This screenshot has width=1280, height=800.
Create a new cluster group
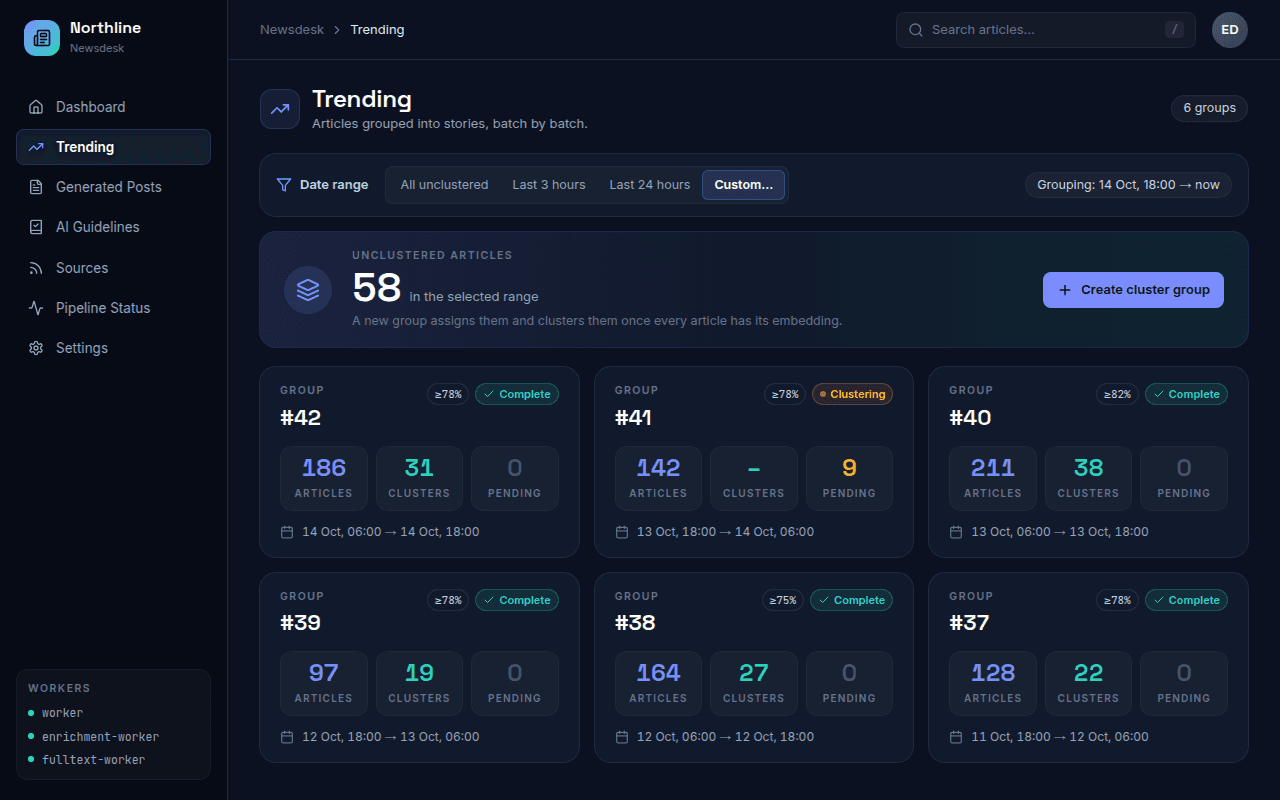click(1133, 290)
